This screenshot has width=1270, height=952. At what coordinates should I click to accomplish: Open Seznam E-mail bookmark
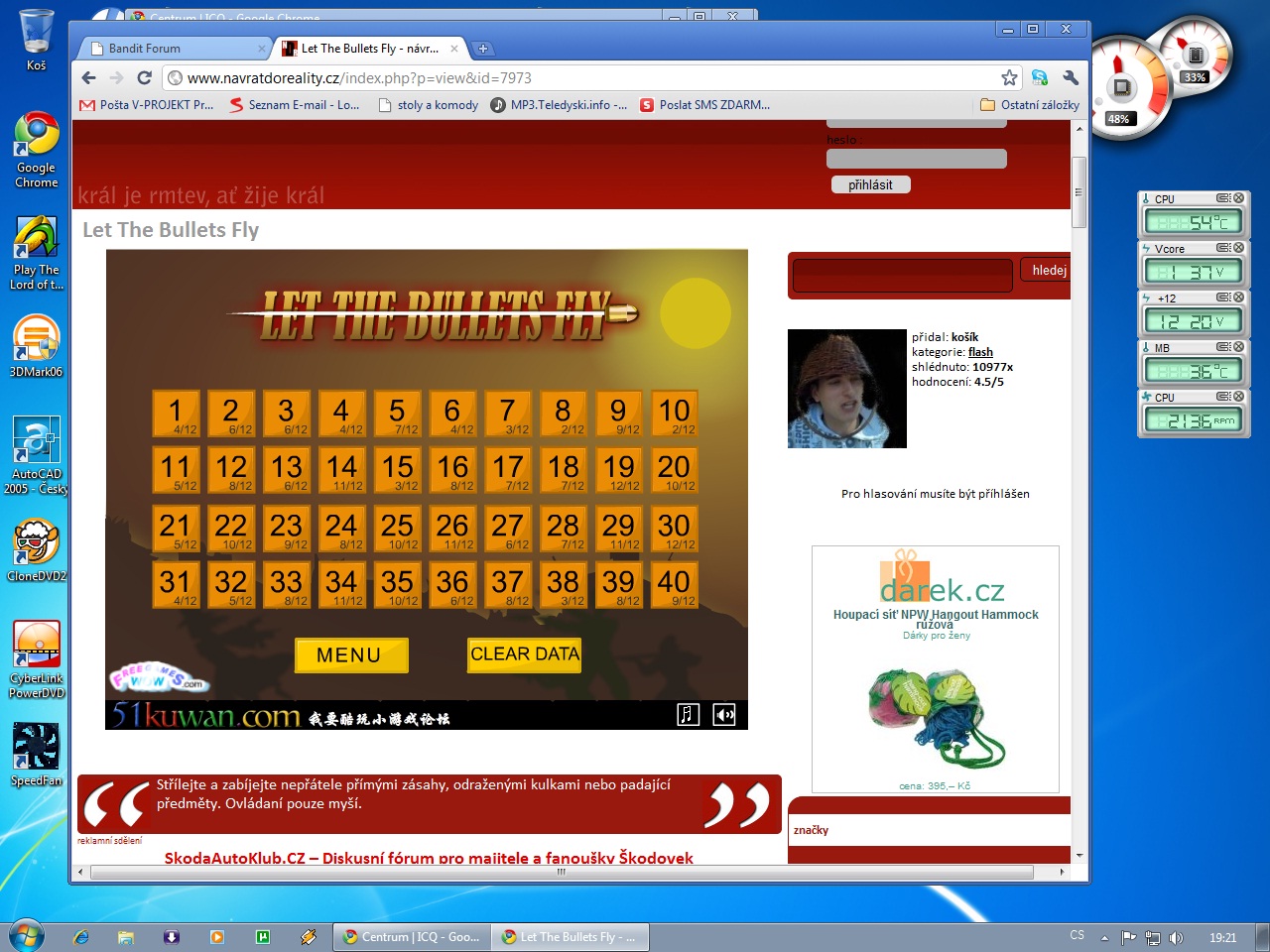pyautogui.click(x=295, y=105)
